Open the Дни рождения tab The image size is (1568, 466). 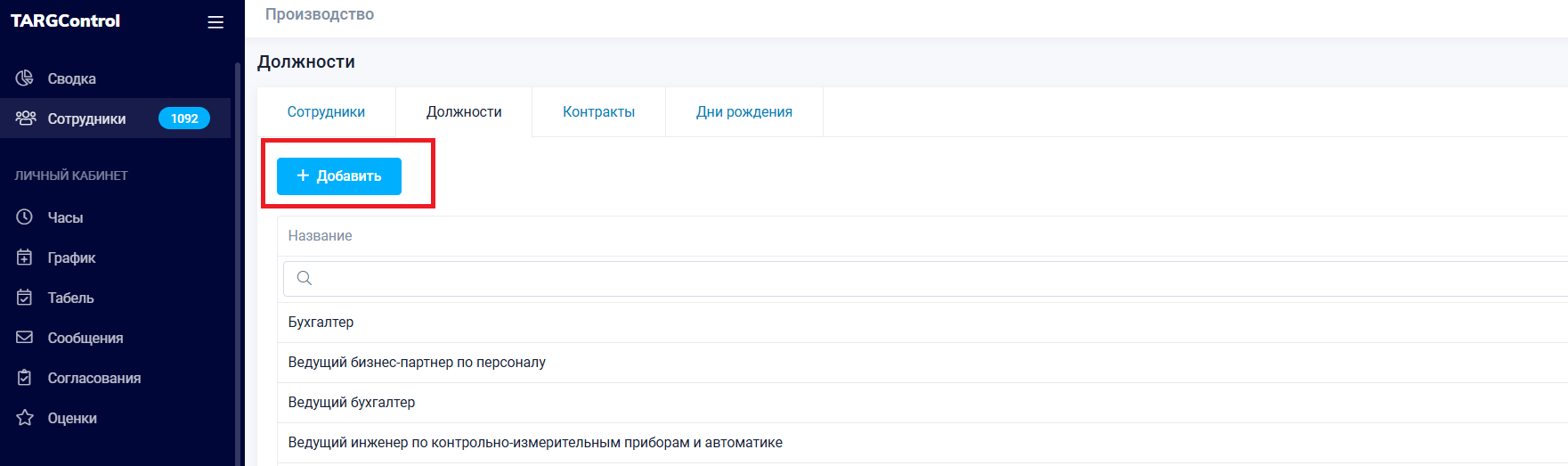743,112
